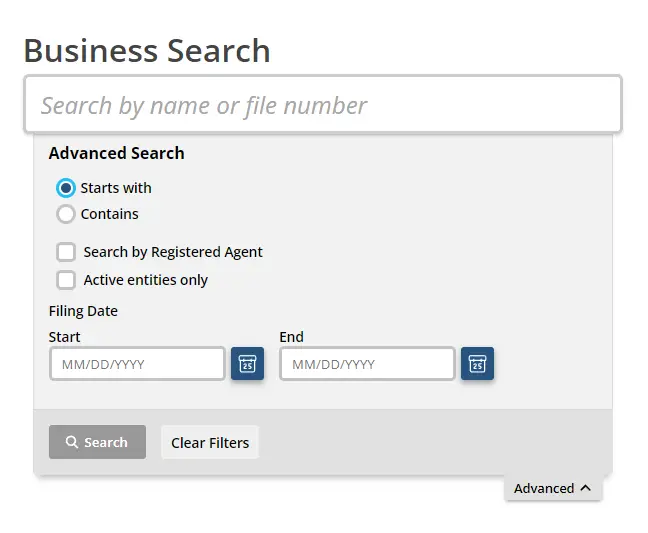648x533 pixels.
Task: Open the End date calendar picker
Action: pos(477,364)
